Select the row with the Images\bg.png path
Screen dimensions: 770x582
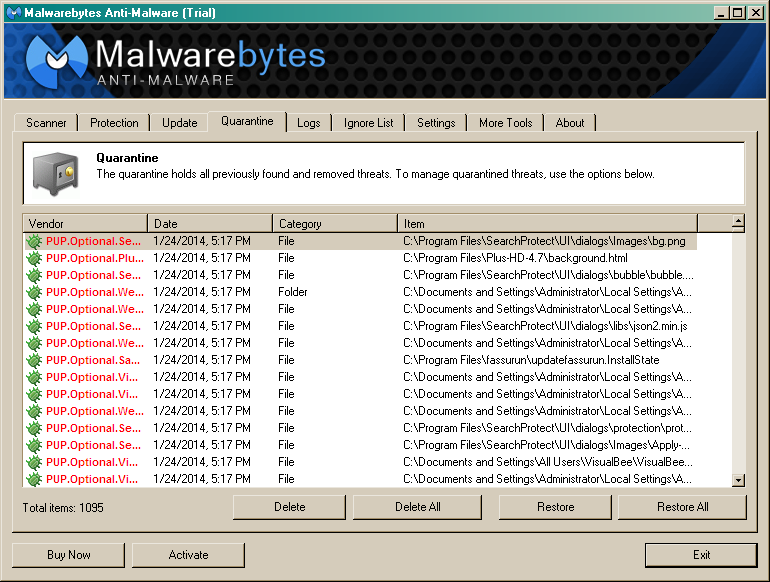coord(360,241)
